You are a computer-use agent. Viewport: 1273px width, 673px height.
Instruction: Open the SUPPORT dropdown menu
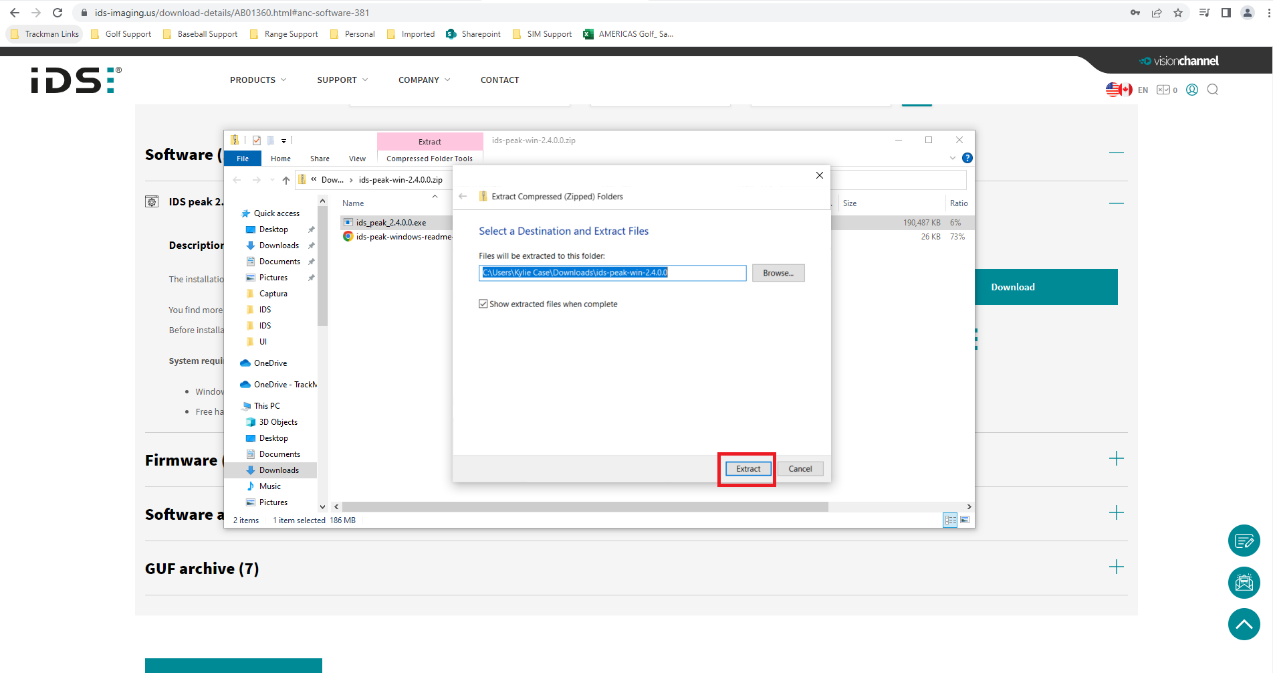coord(342,80)
